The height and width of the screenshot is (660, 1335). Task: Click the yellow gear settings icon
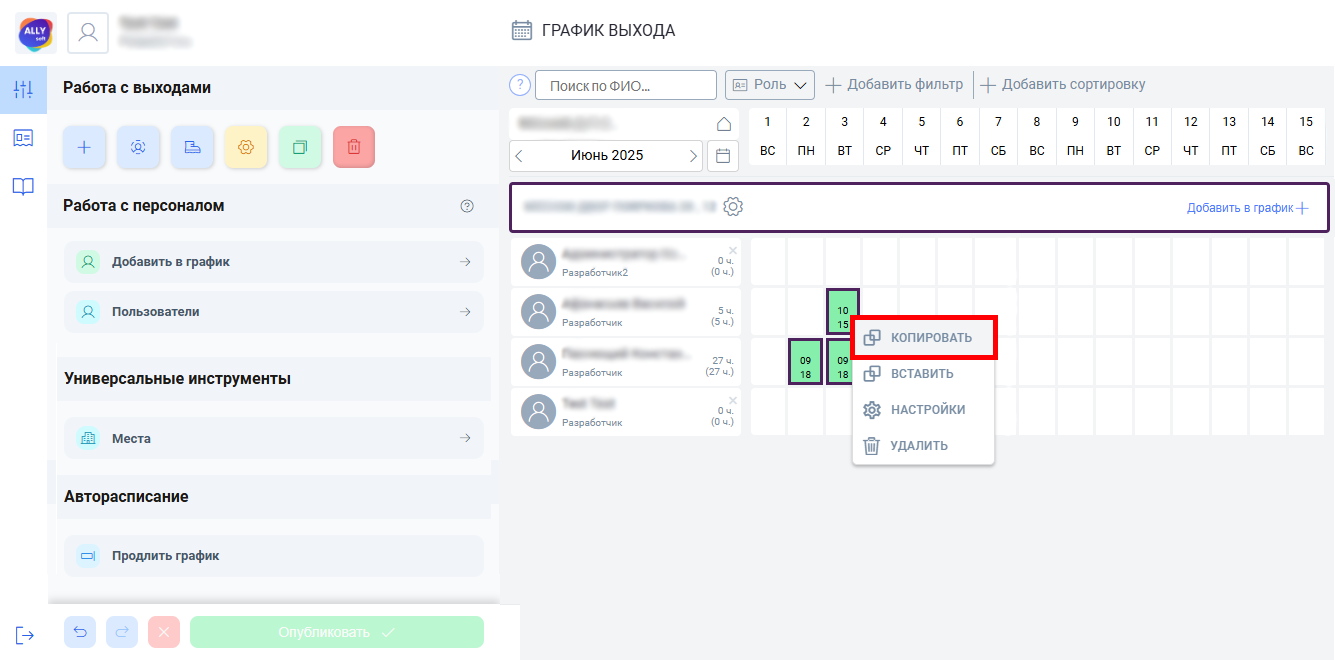[246, 147]
